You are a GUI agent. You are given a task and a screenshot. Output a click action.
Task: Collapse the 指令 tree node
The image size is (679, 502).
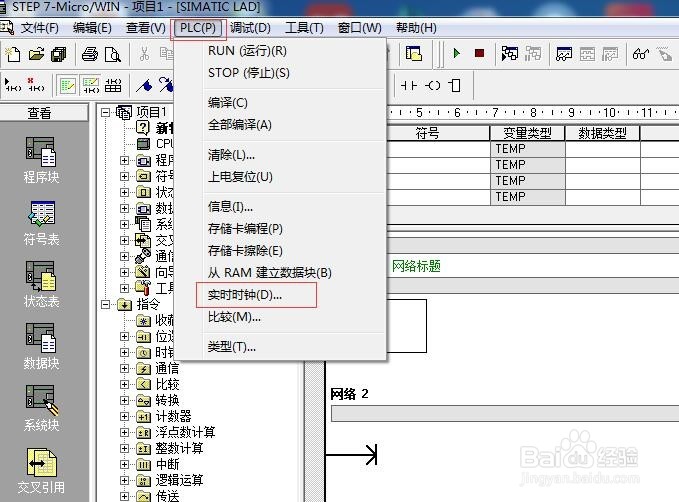click(x=105, y=304)
